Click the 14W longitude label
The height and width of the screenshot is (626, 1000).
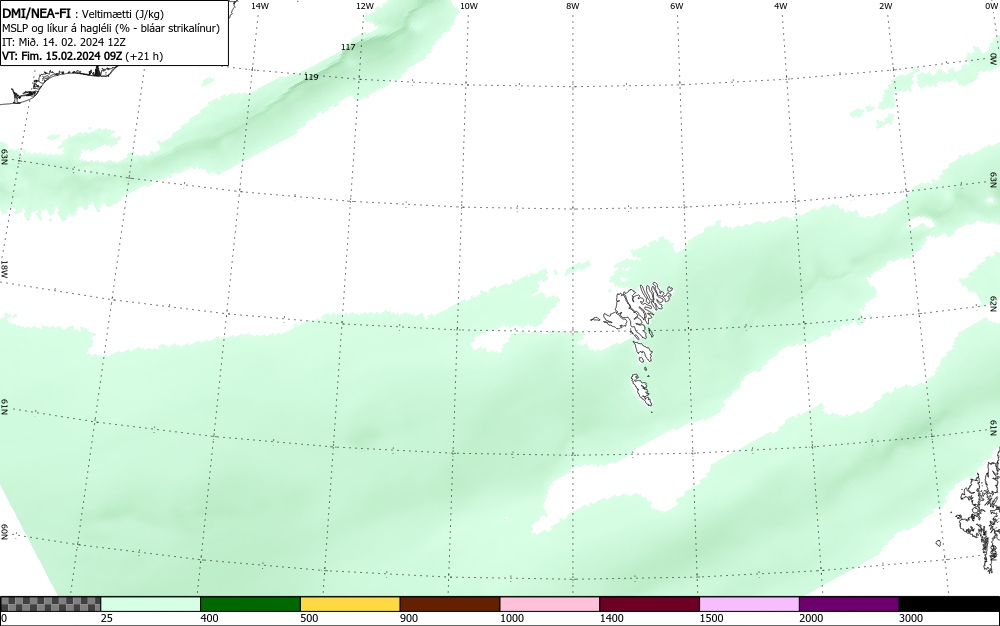(260, 6)
